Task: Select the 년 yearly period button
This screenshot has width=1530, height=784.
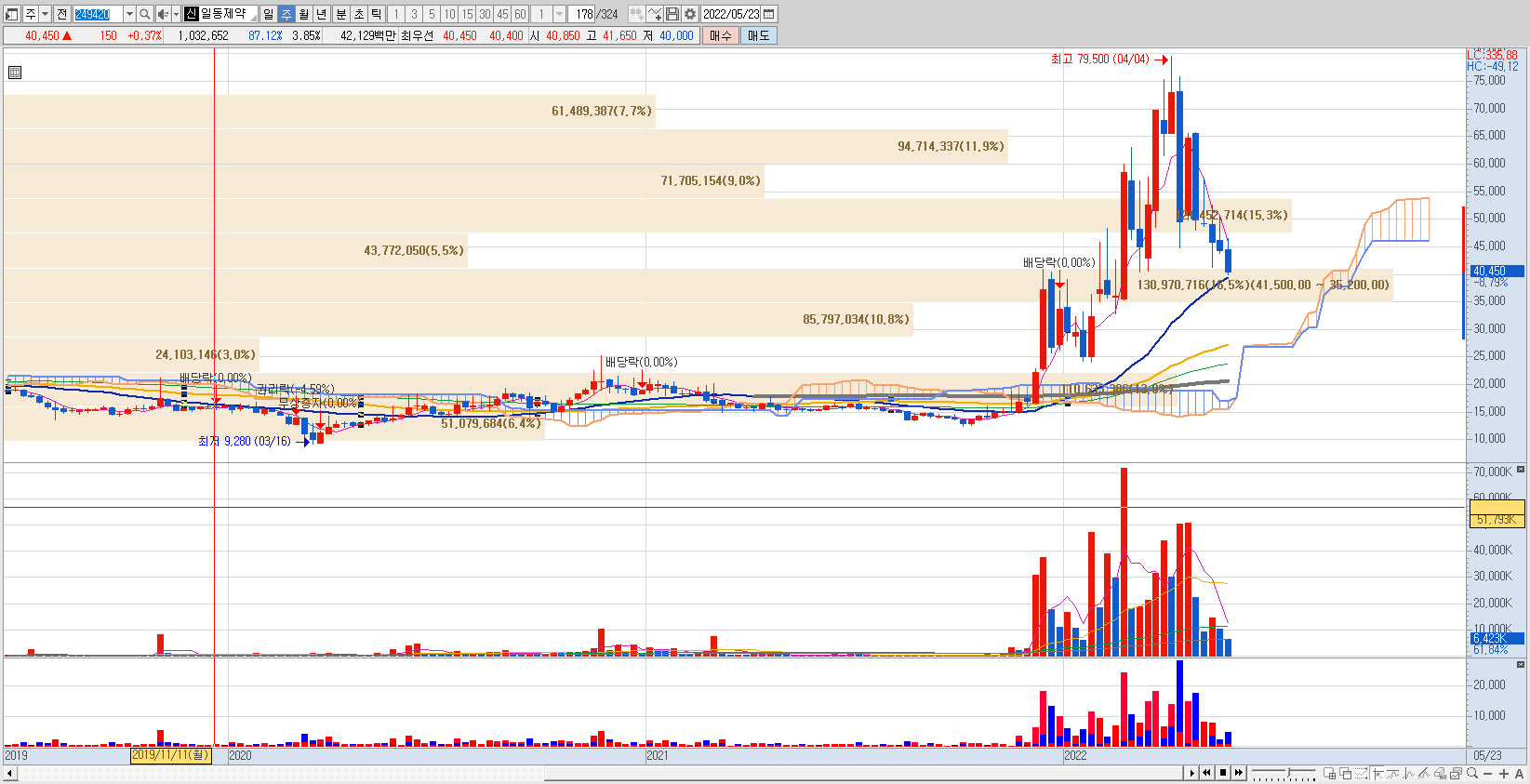Action: 321,14
